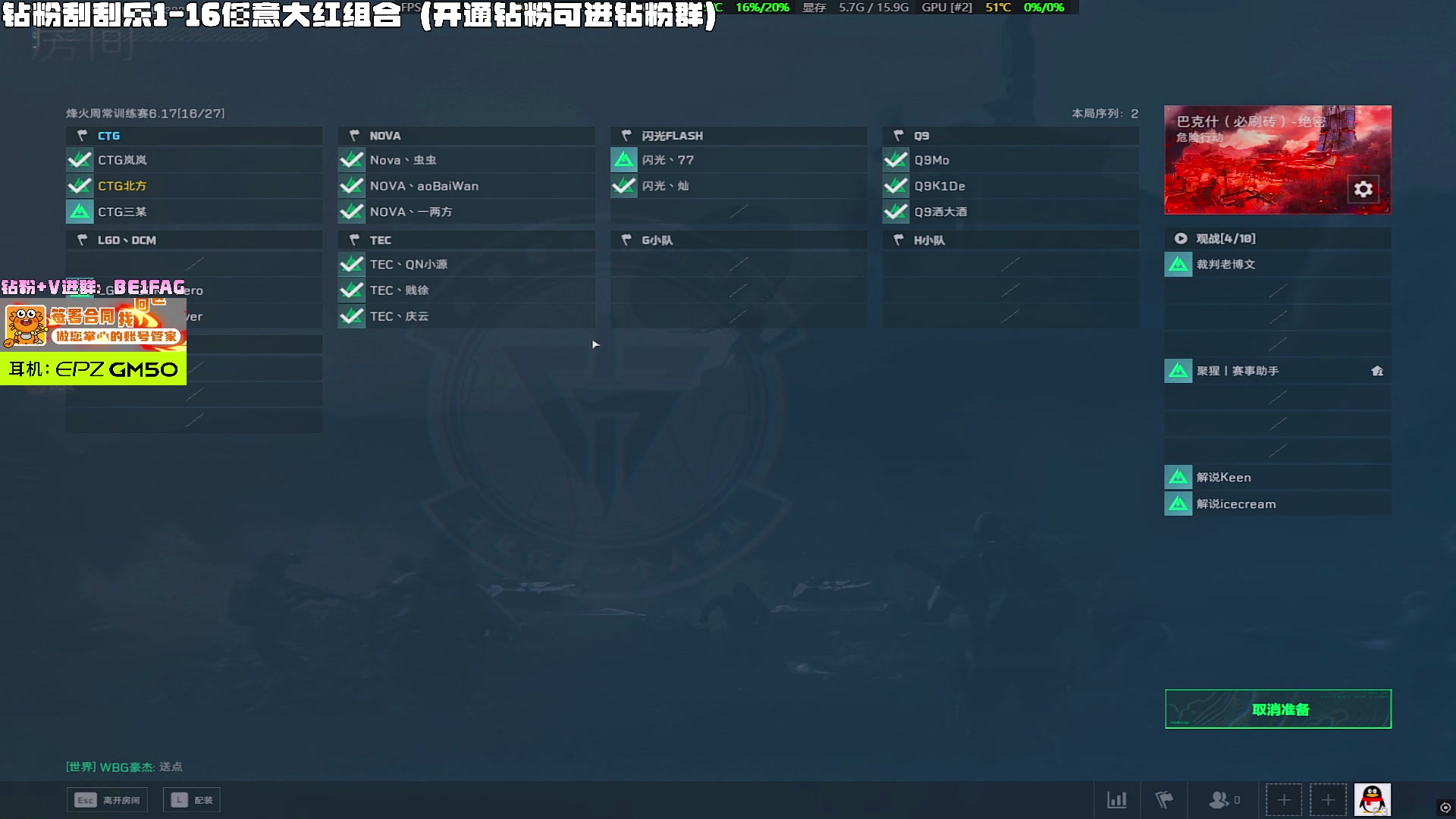Open the friends list icon
This screenshot has height=819, width=1456.
click(1225, 799)
